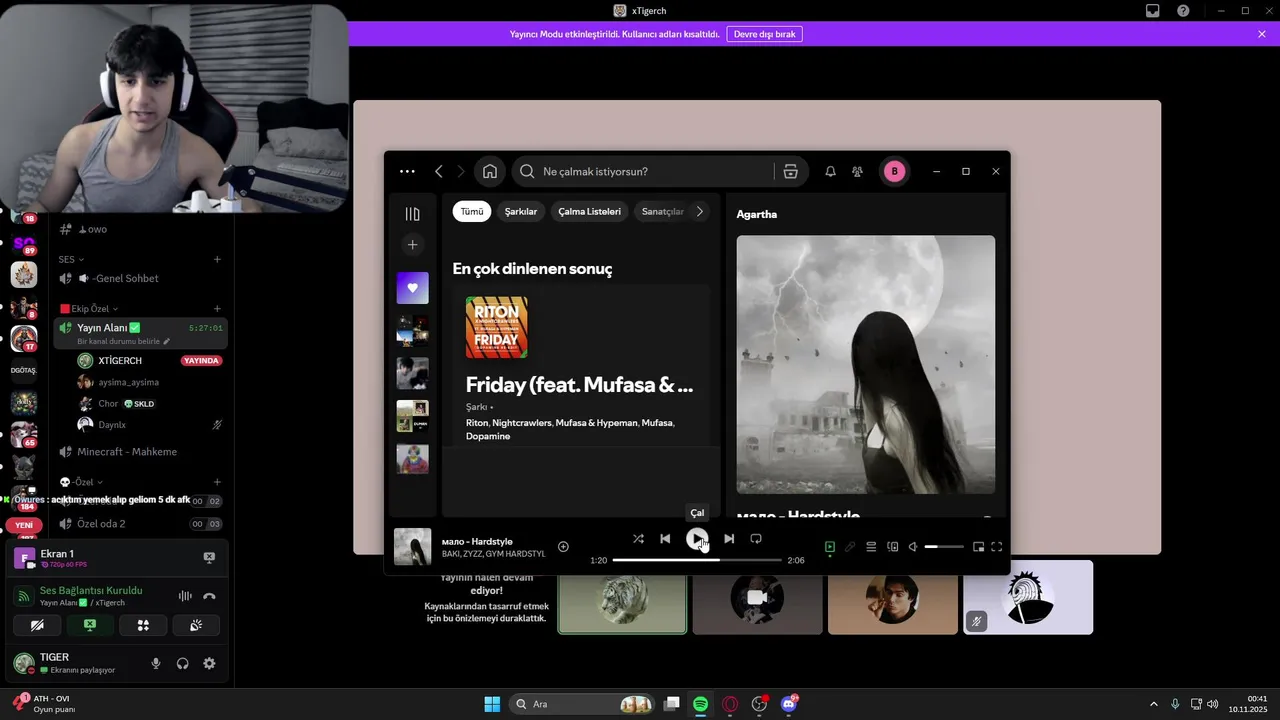Screen dimensions: 1280x720
Task: Open connect to a device icon
Action: [893, 547]
